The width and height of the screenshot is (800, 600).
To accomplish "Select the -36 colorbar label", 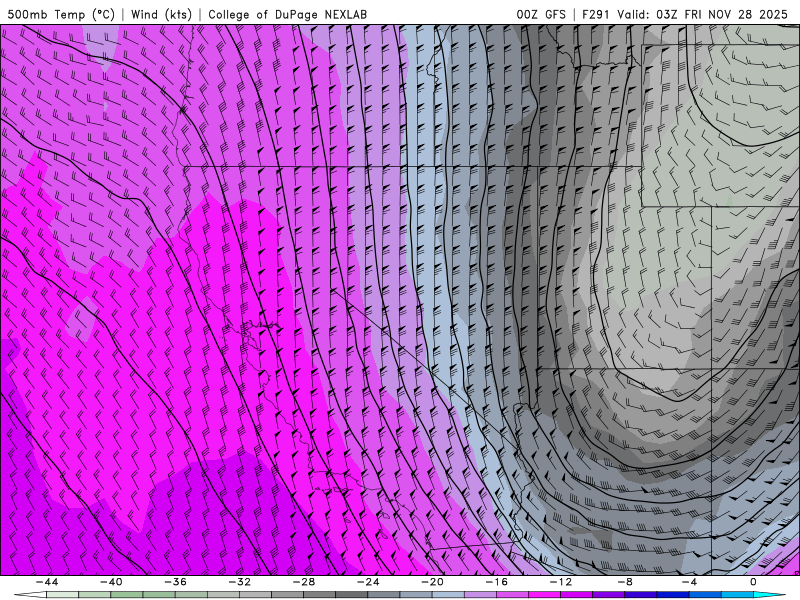I will [175, 582].
